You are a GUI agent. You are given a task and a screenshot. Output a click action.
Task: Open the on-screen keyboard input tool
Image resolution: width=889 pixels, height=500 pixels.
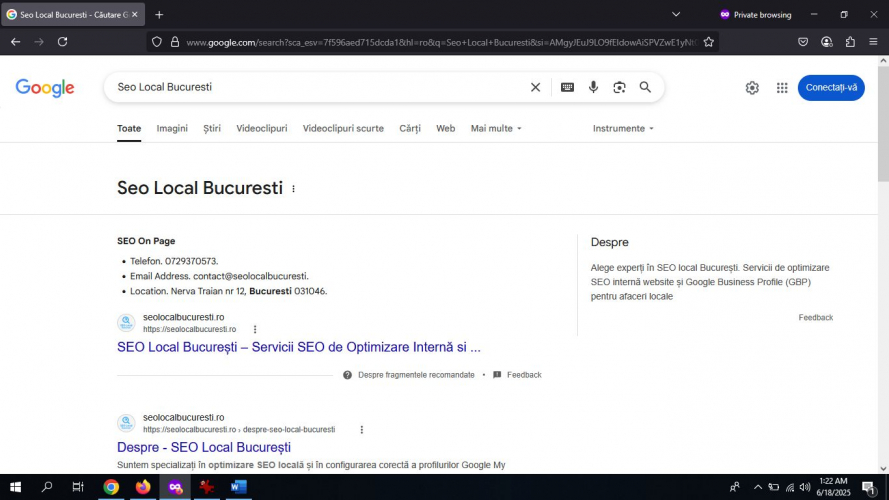567,87
